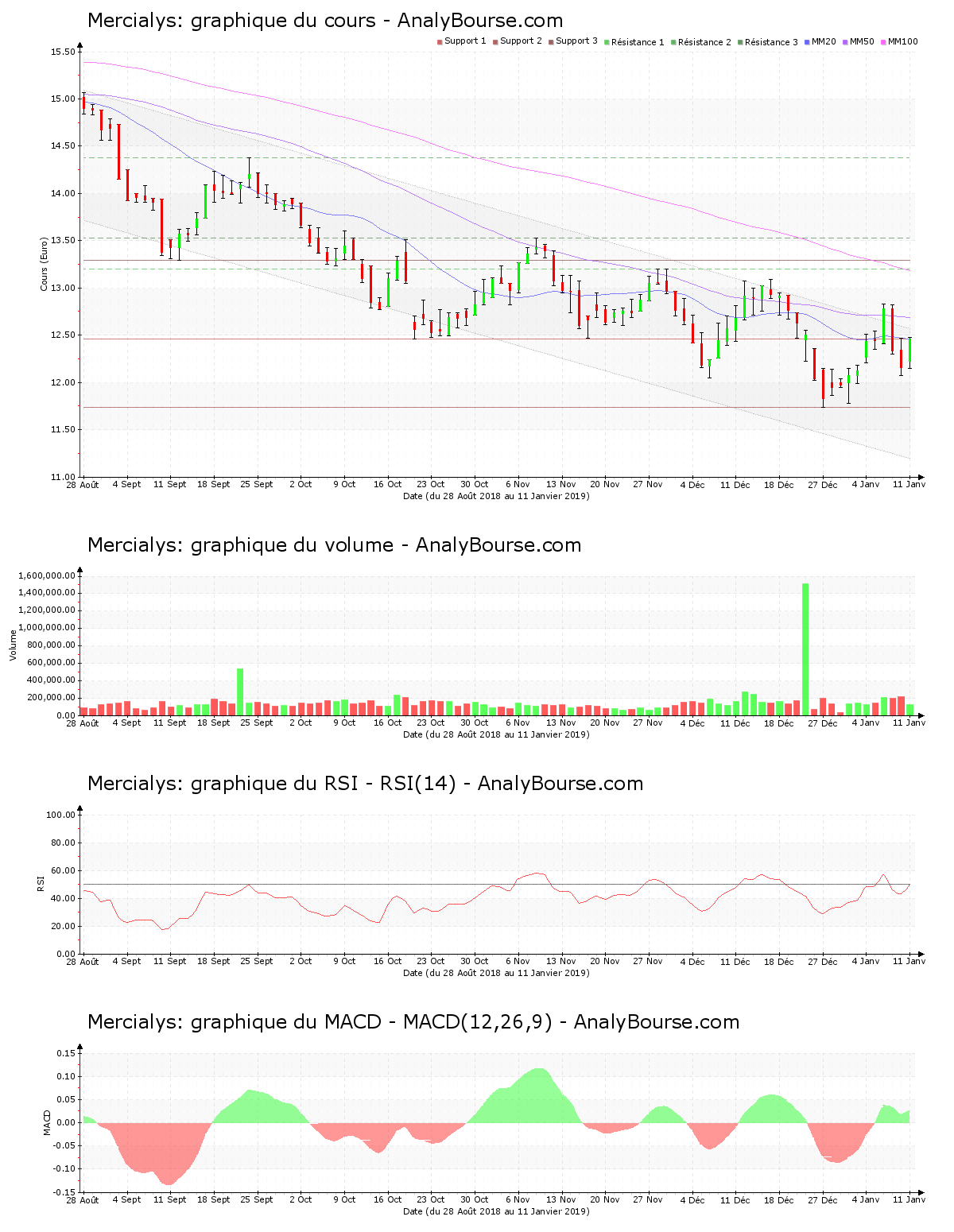Click the date range caption under the RSI chart

coord(496,973)
